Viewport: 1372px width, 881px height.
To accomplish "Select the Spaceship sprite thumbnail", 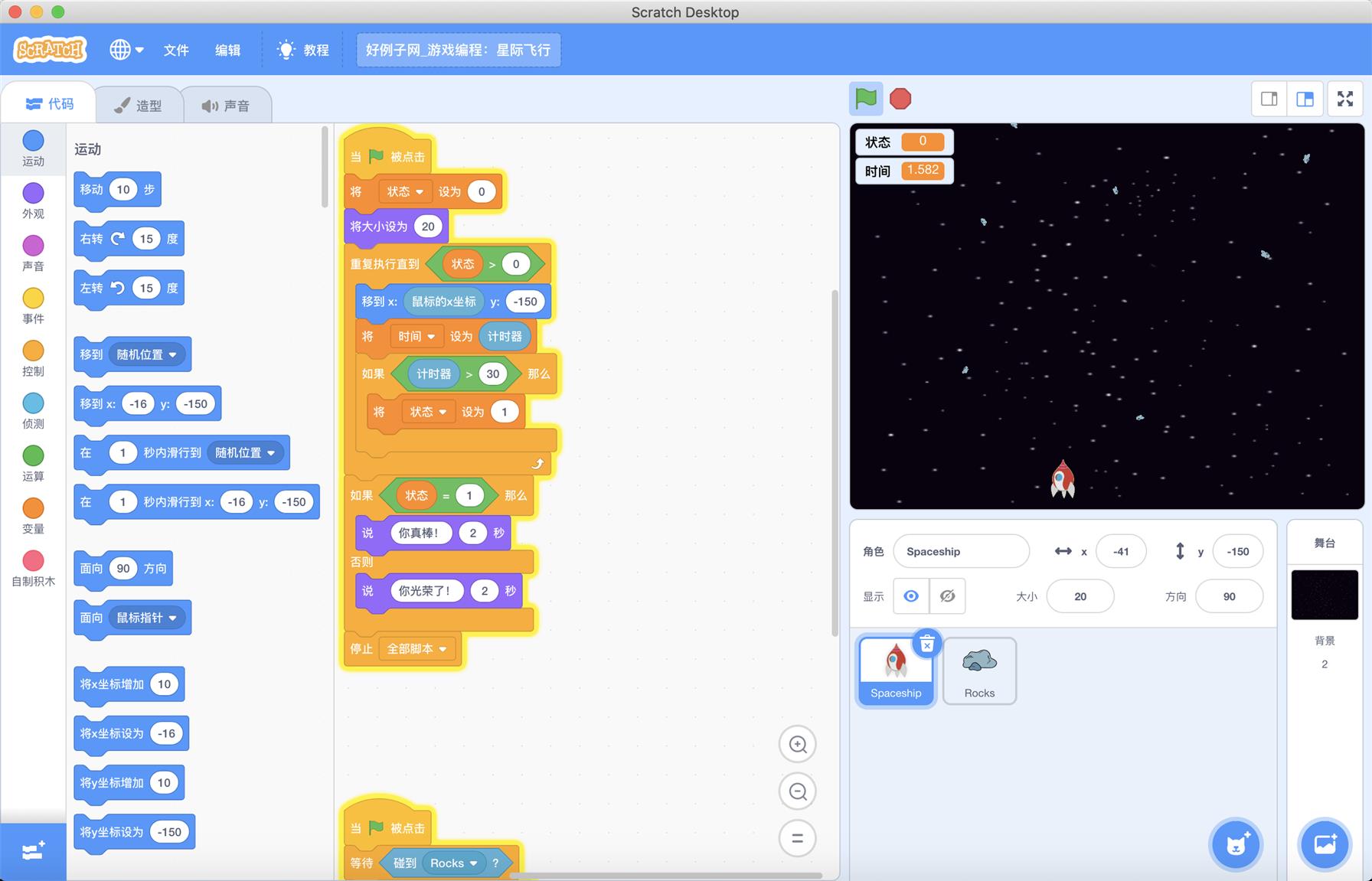I will tap(896, 671).
